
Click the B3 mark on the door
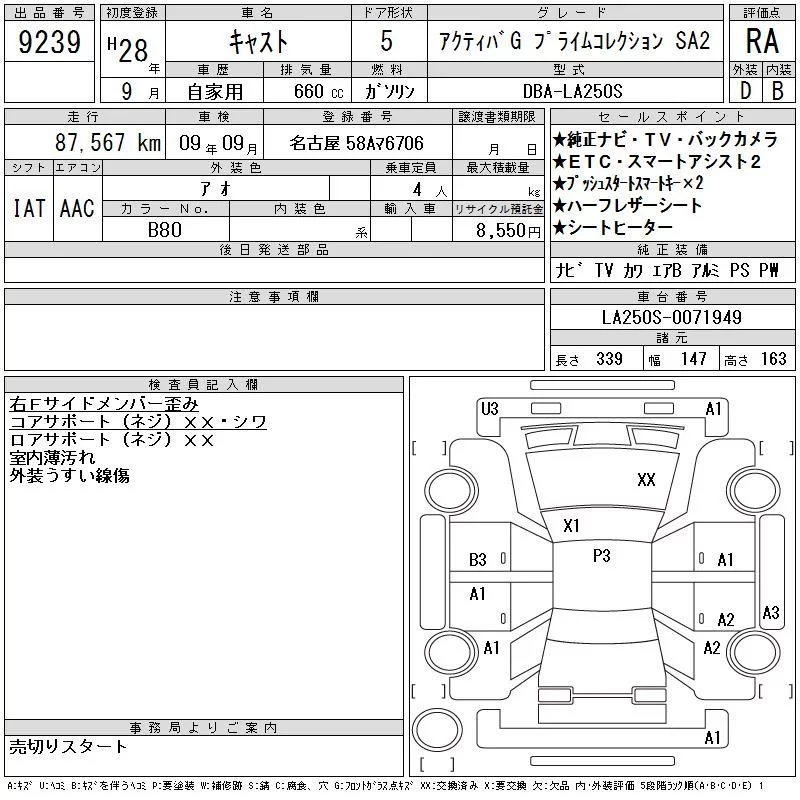pyautogui.click(x=478, y=560)
